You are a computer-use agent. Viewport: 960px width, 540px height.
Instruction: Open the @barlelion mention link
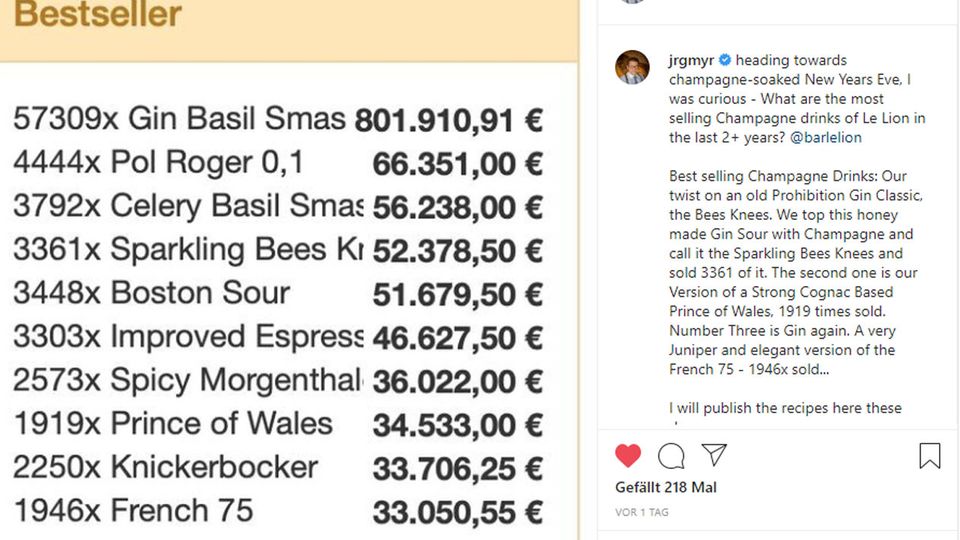pos(825,138)
